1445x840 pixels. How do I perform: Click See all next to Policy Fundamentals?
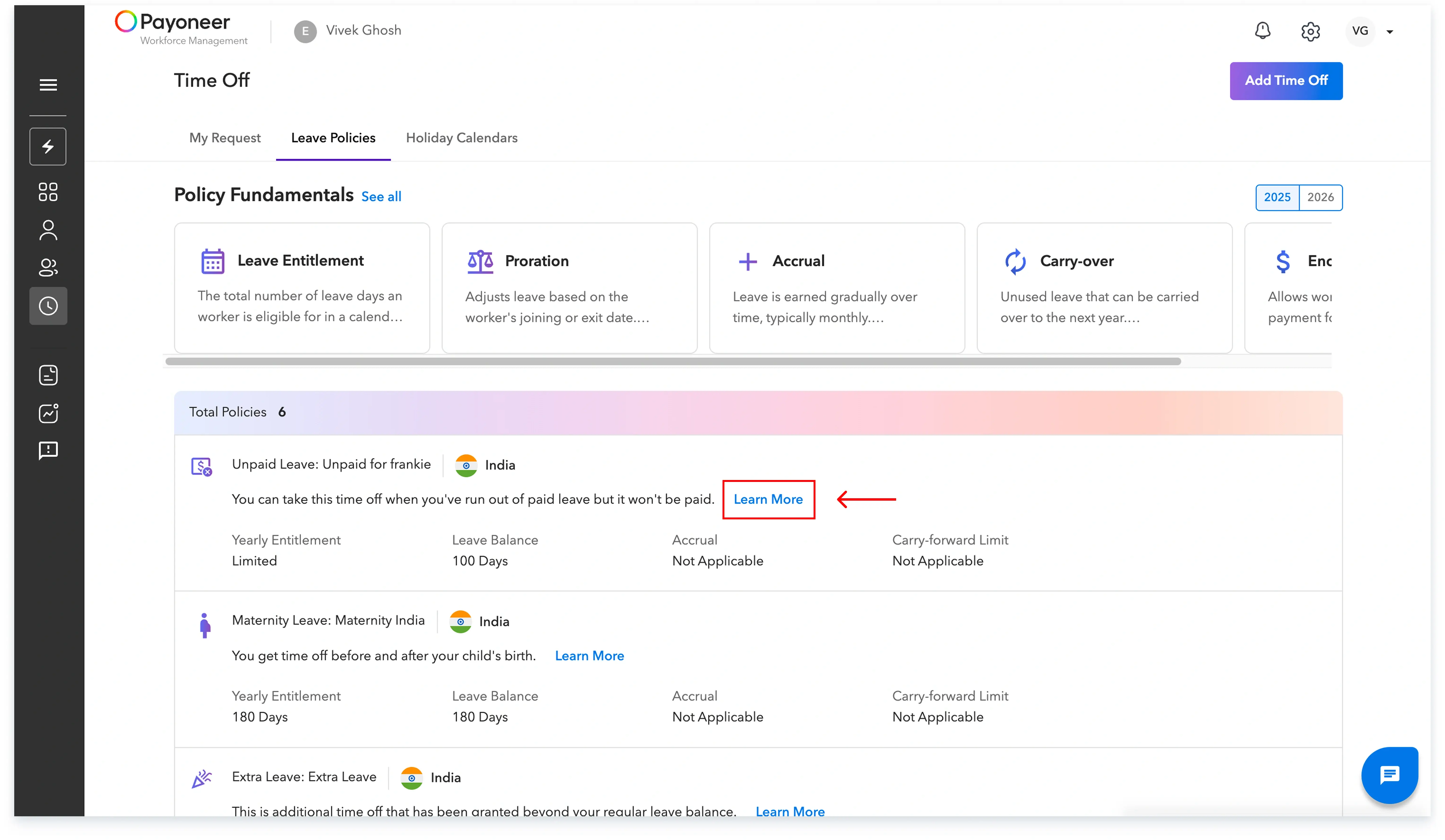click(x=381, y=197)
